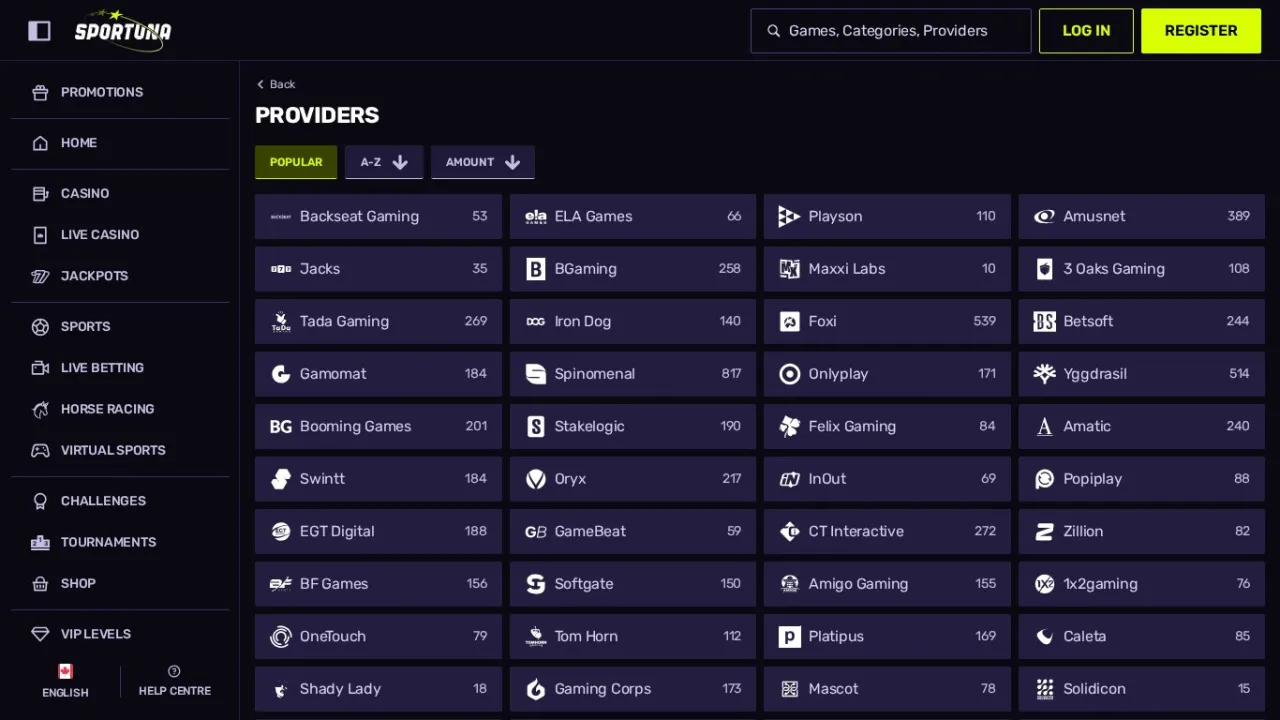Click the Challenges medal icon
The height and width of the screenshot is (720, 1280).
(x=40, y=501)
